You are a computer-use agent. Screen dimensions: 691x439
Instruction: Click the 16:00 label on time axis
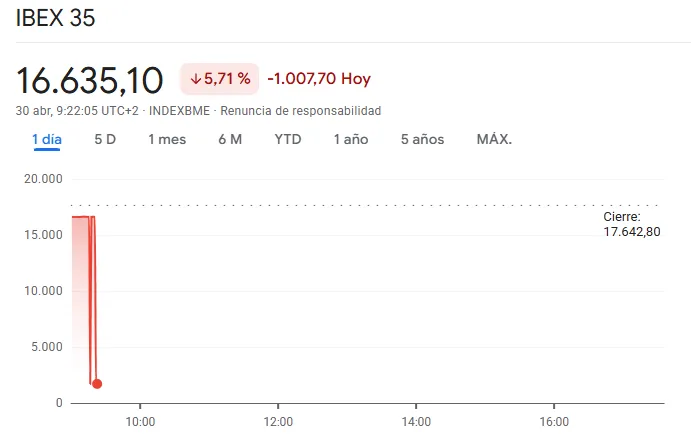pyautogui.click(x=554, y=422)
